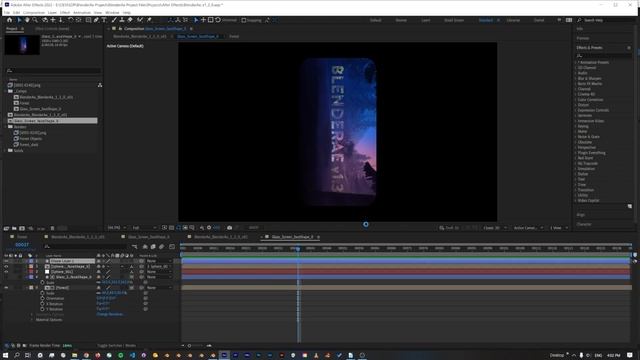Open the Layer menu
640x360 pixels.
pyautogui.click(x=52, y=13)
